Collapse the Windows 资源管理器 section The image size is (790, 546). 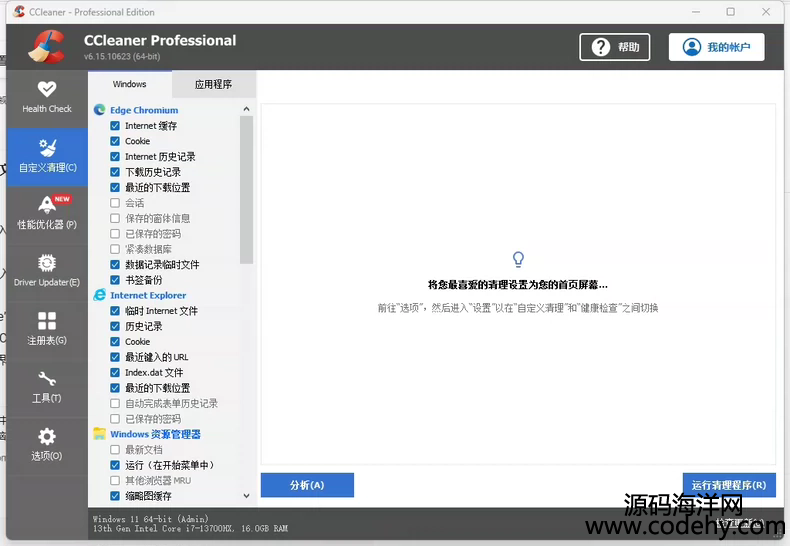pyautogui.click(x=155, y=434)
